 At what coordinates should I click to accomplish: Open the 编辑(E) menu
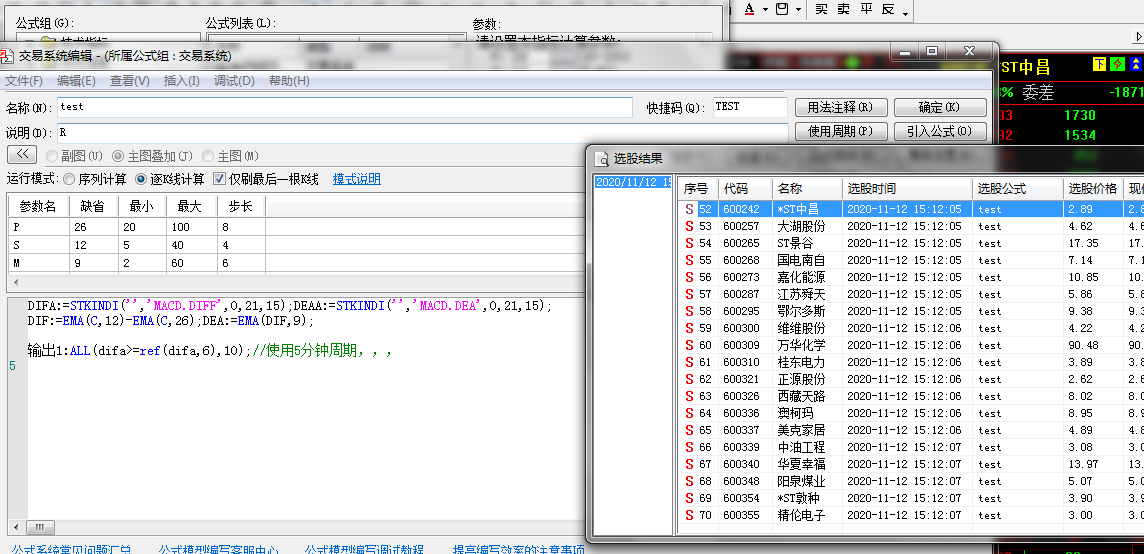point(77,81)
